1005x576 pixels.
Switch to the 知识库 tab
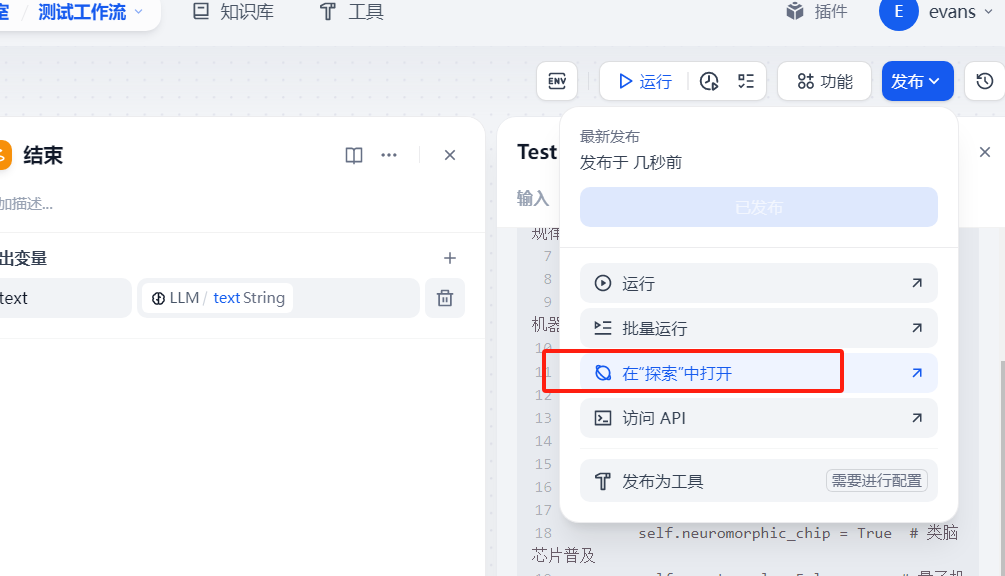tap(234, 12)
